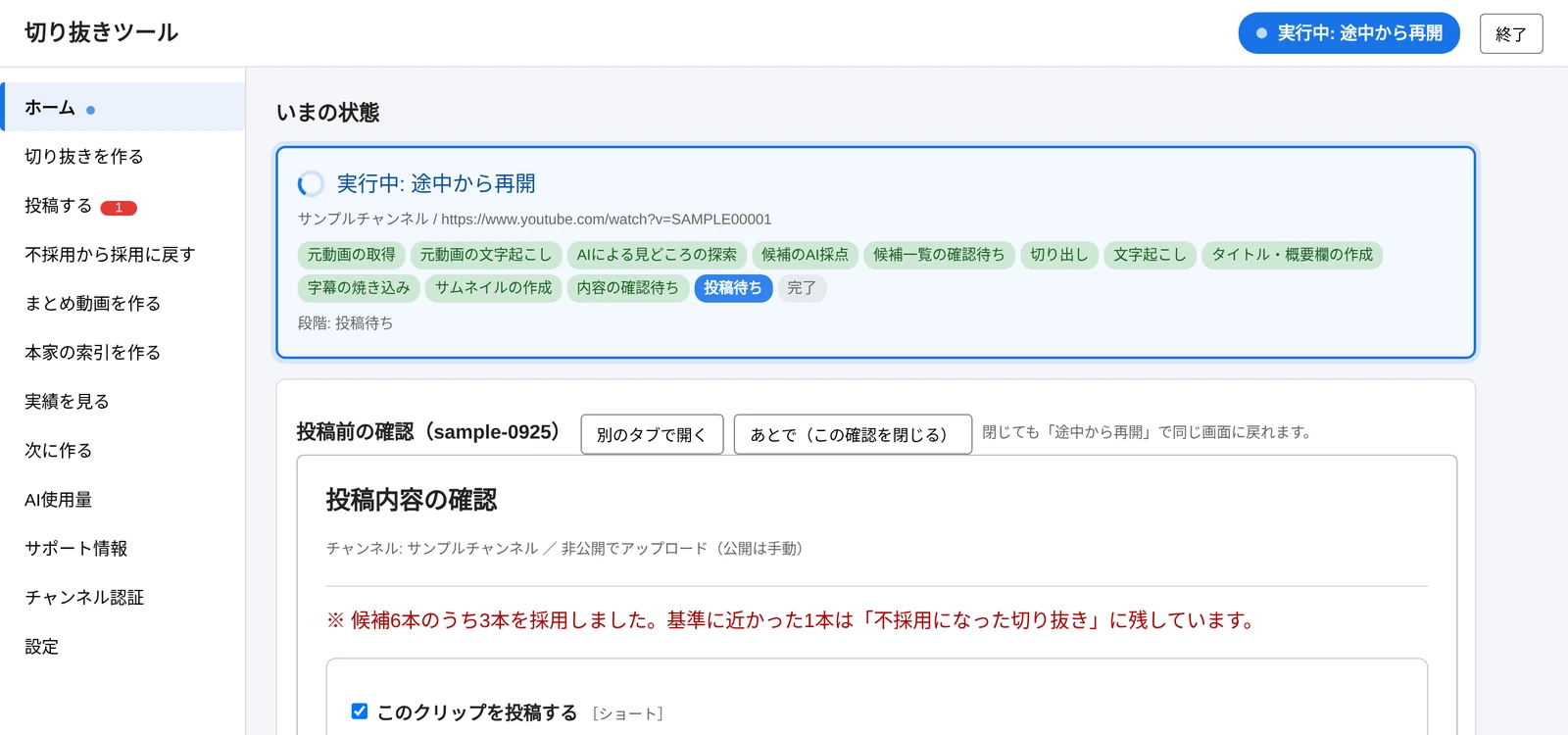Click the 切り出し stage chip
The image size is (1568, 735).
click(1059, 255)
